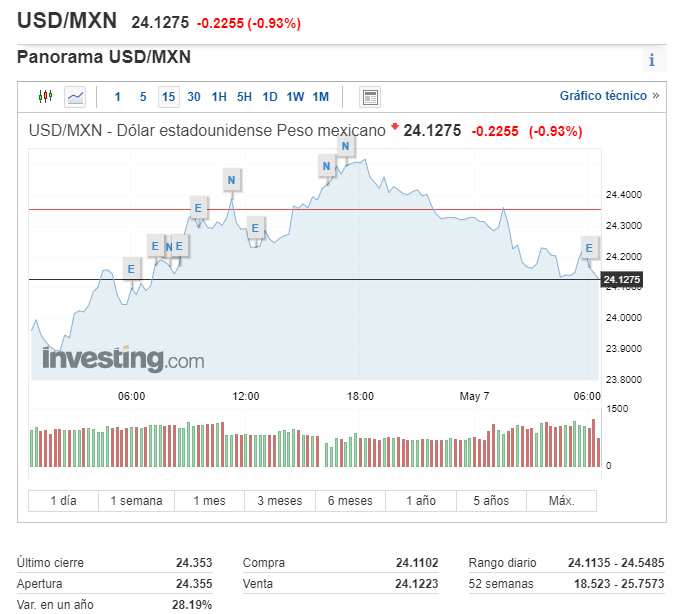Select the 15-minute interval
Viewport: 676px width, 614px height.
pos(168,97)
